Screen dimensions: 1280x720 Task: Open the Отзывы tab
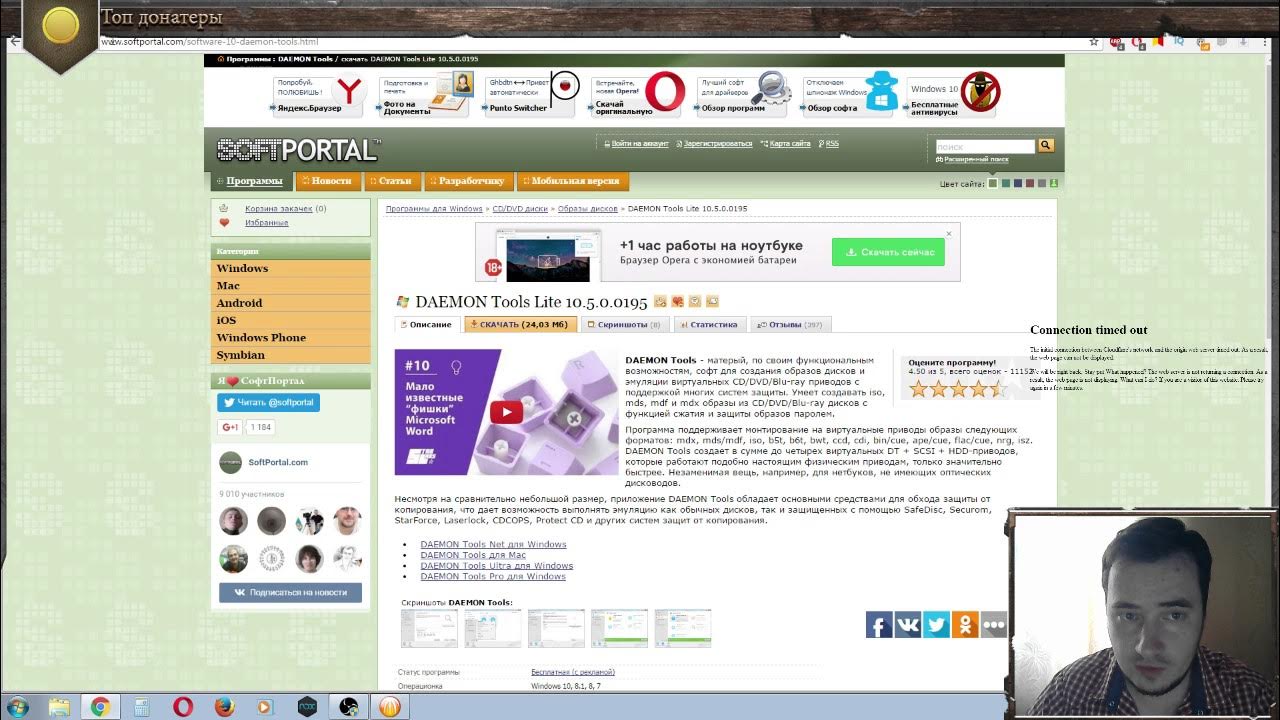pyautogui.click(x=790, y=324)
